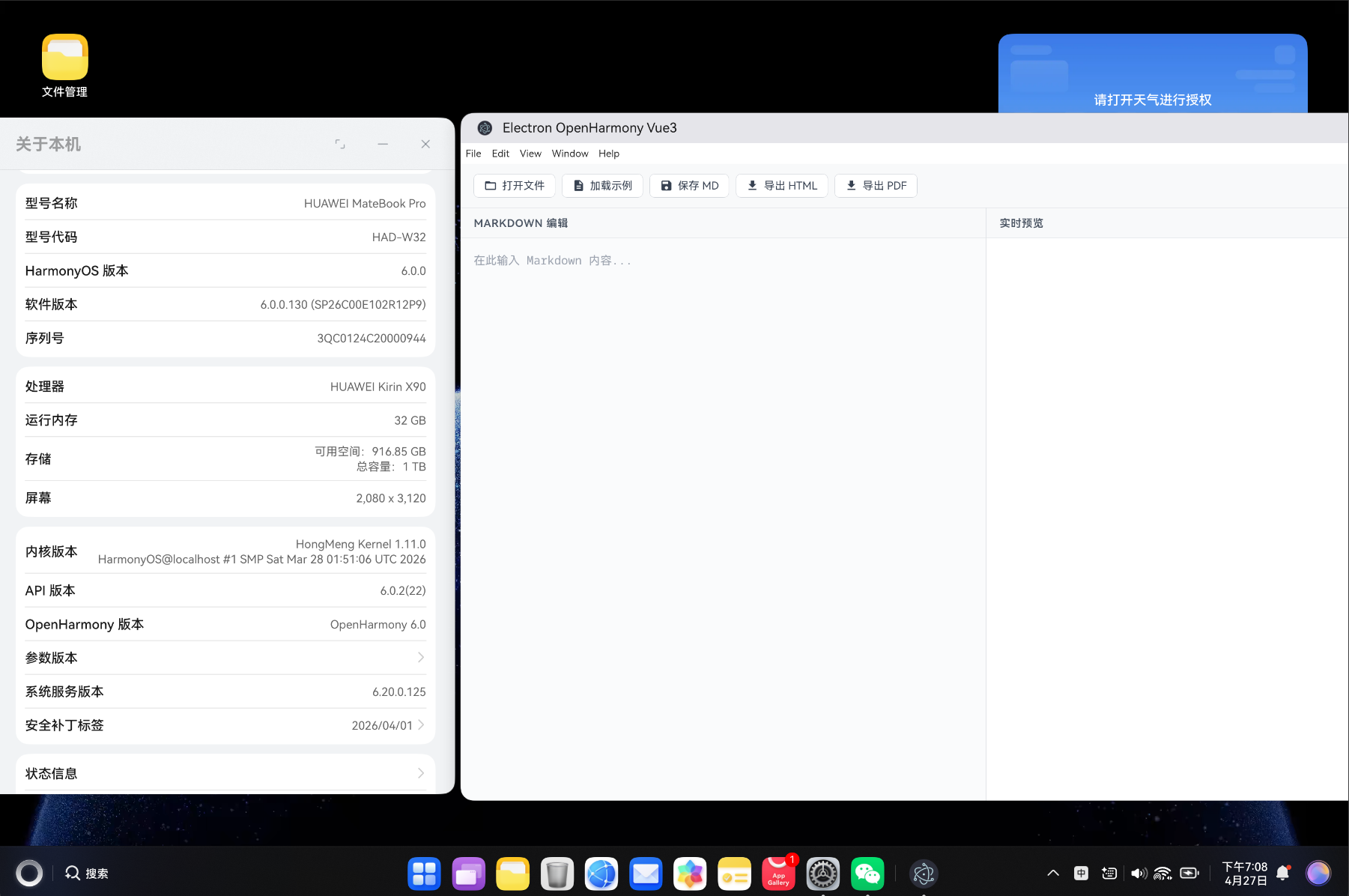Expand the 状态信息 row chevron

(421, 773)
